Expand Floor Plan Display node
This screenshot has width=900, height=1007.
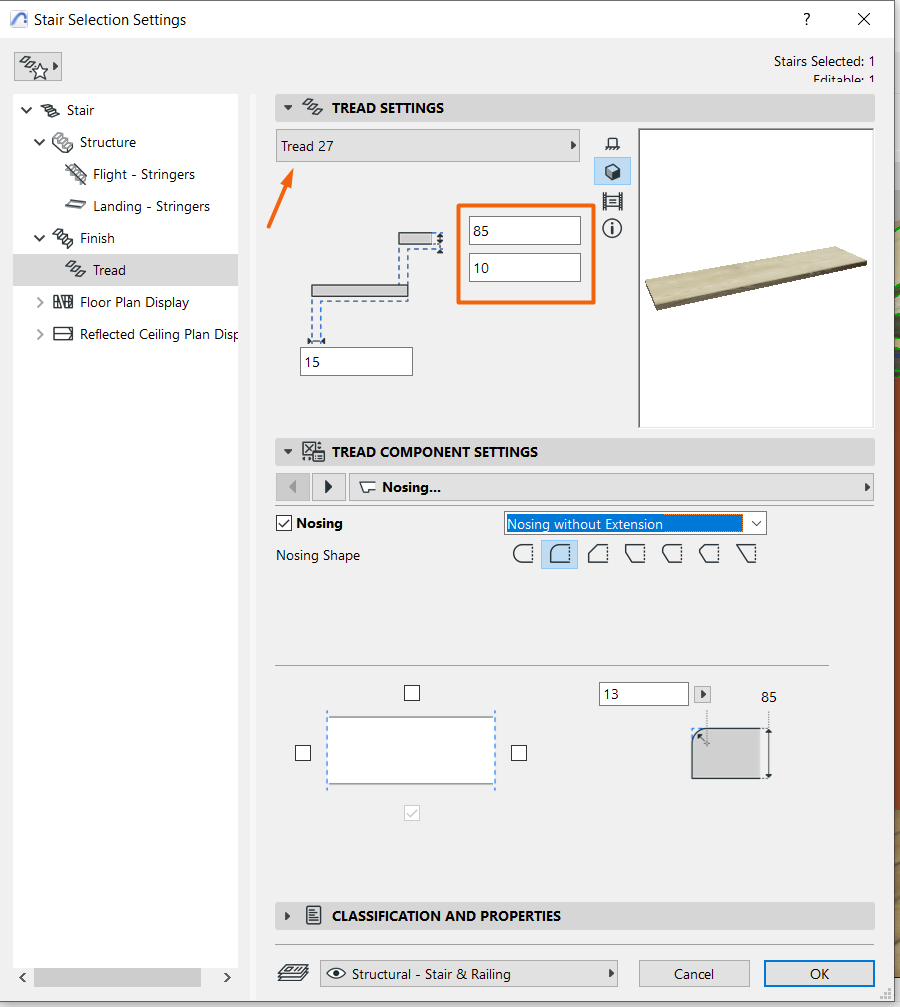coord(40,302)
